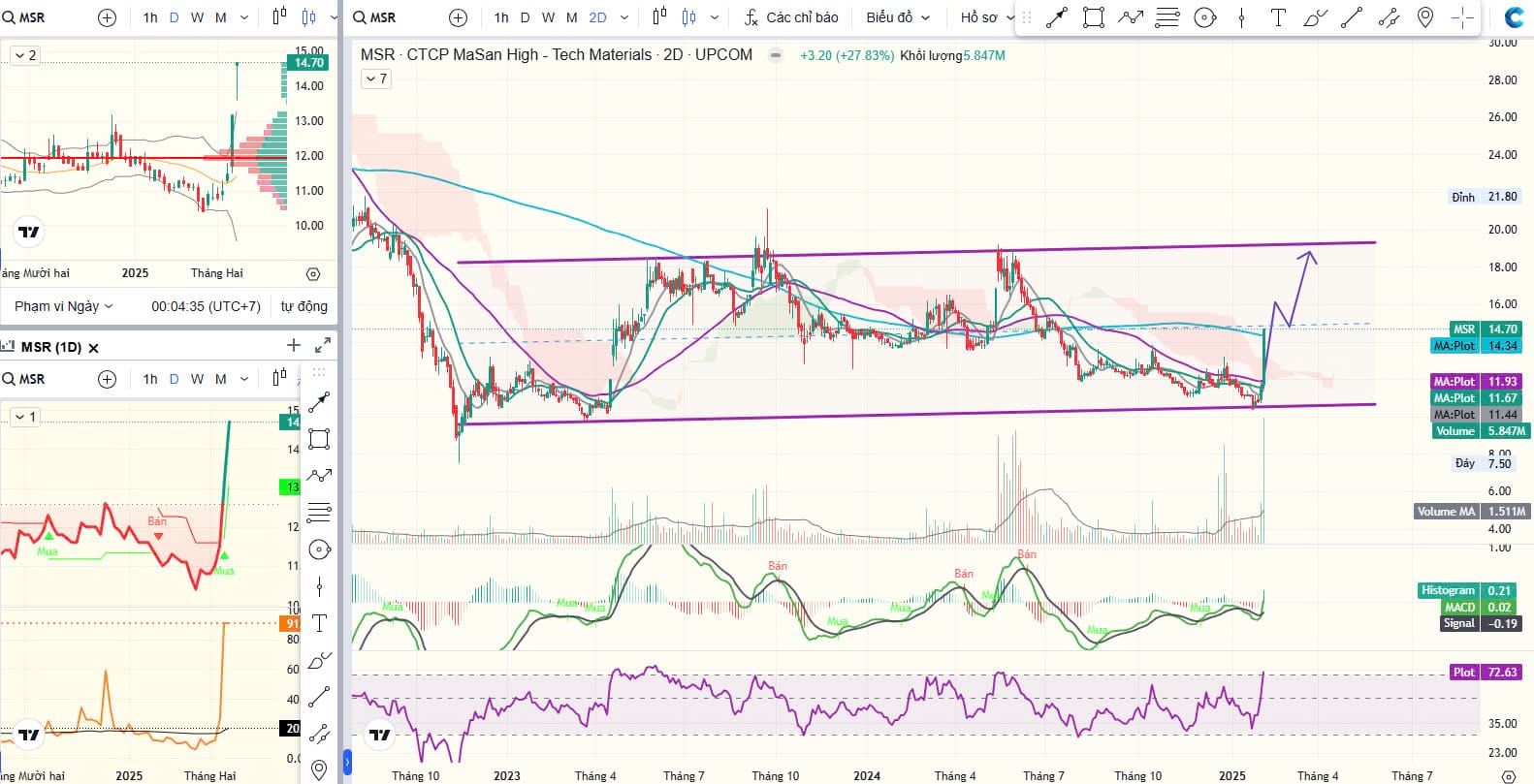Click the 00:04:35 (UTC+7) timezone button

point(206,306)
